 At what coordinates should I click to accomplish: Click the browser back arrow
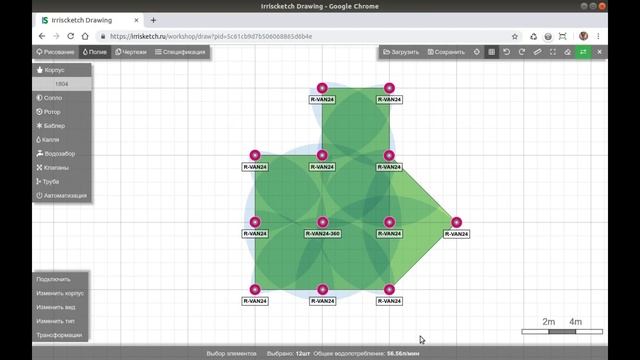click(x=42, y=36)
